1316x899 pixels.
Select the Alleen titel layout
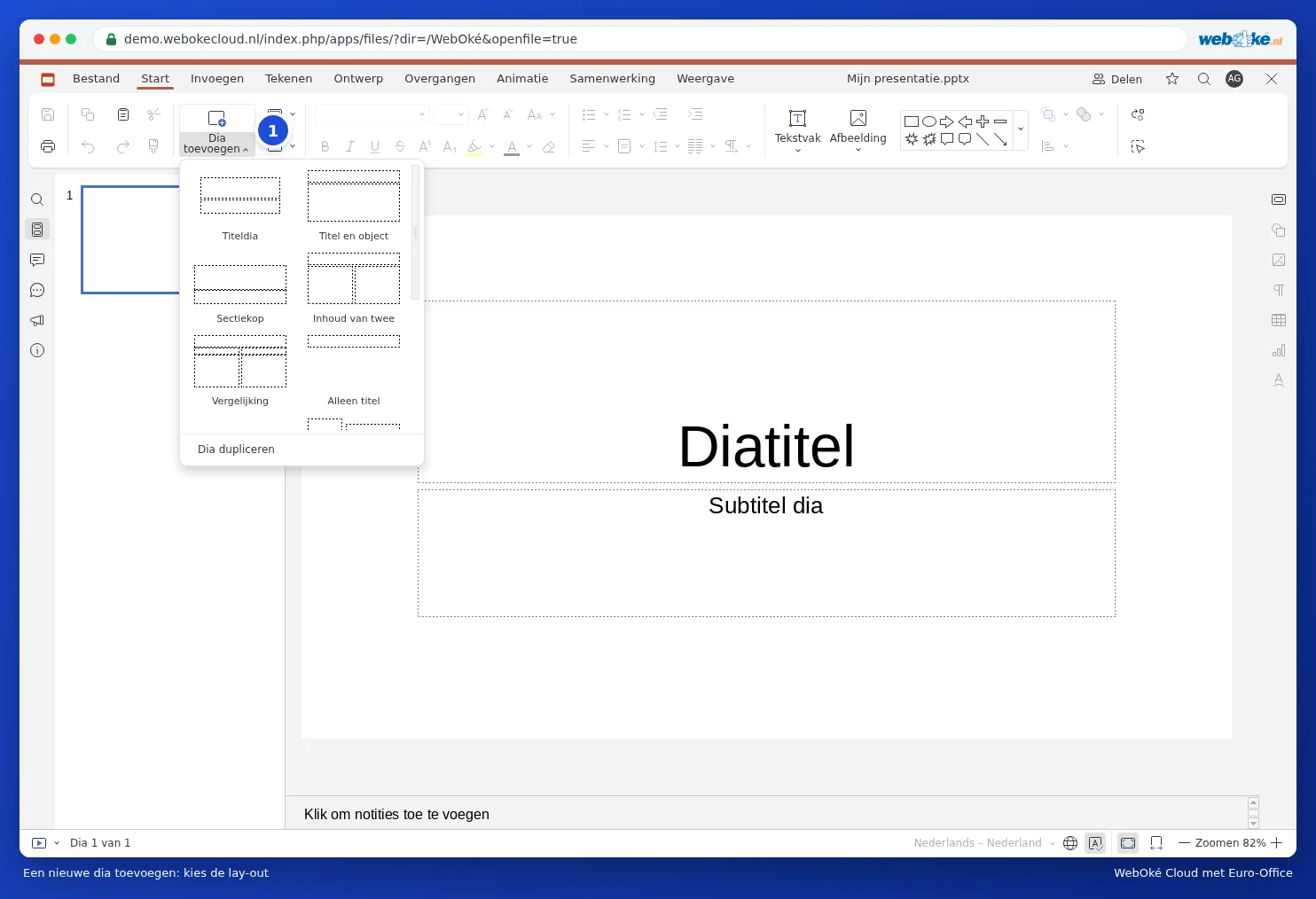pyautogui.click(x=354, y=371)
